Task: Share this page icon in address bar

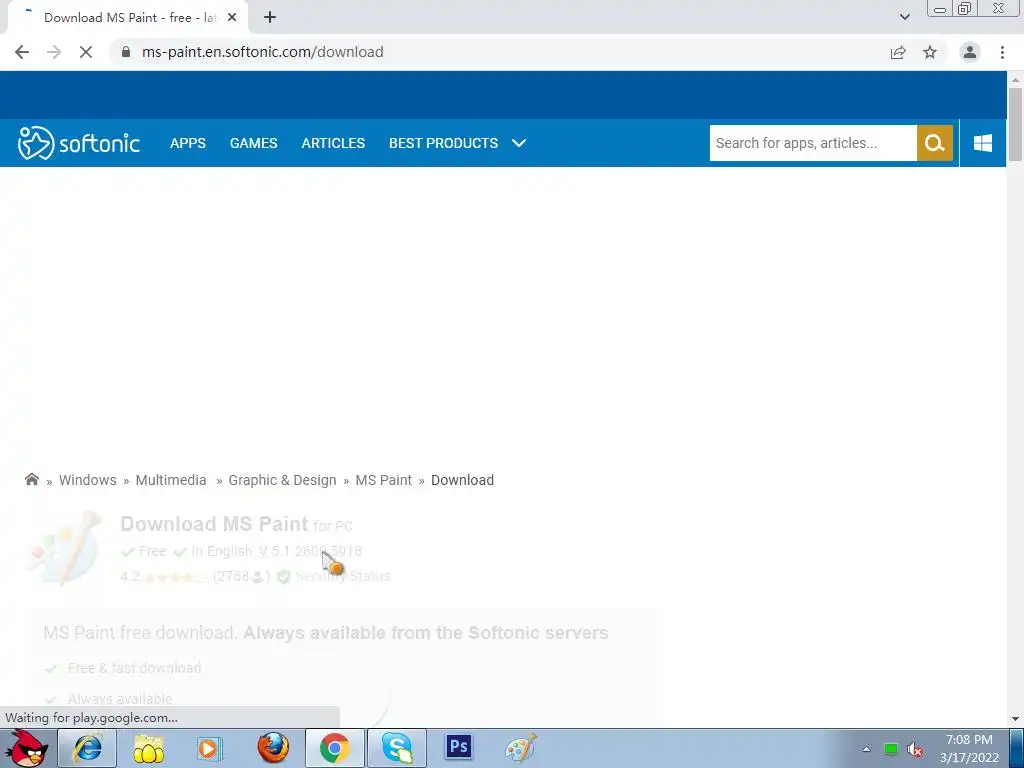Action: [x=898, y=52]
